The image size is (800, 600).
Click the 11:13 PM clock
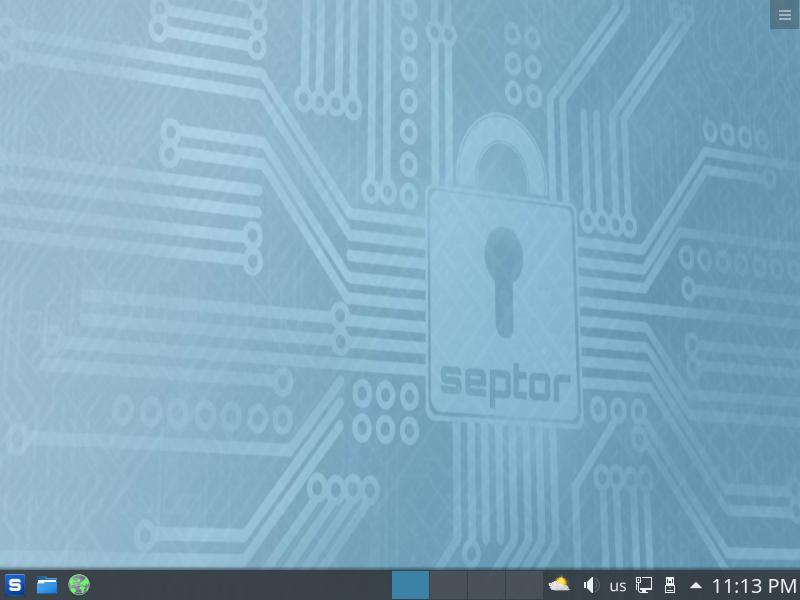(x=754, y=585)
